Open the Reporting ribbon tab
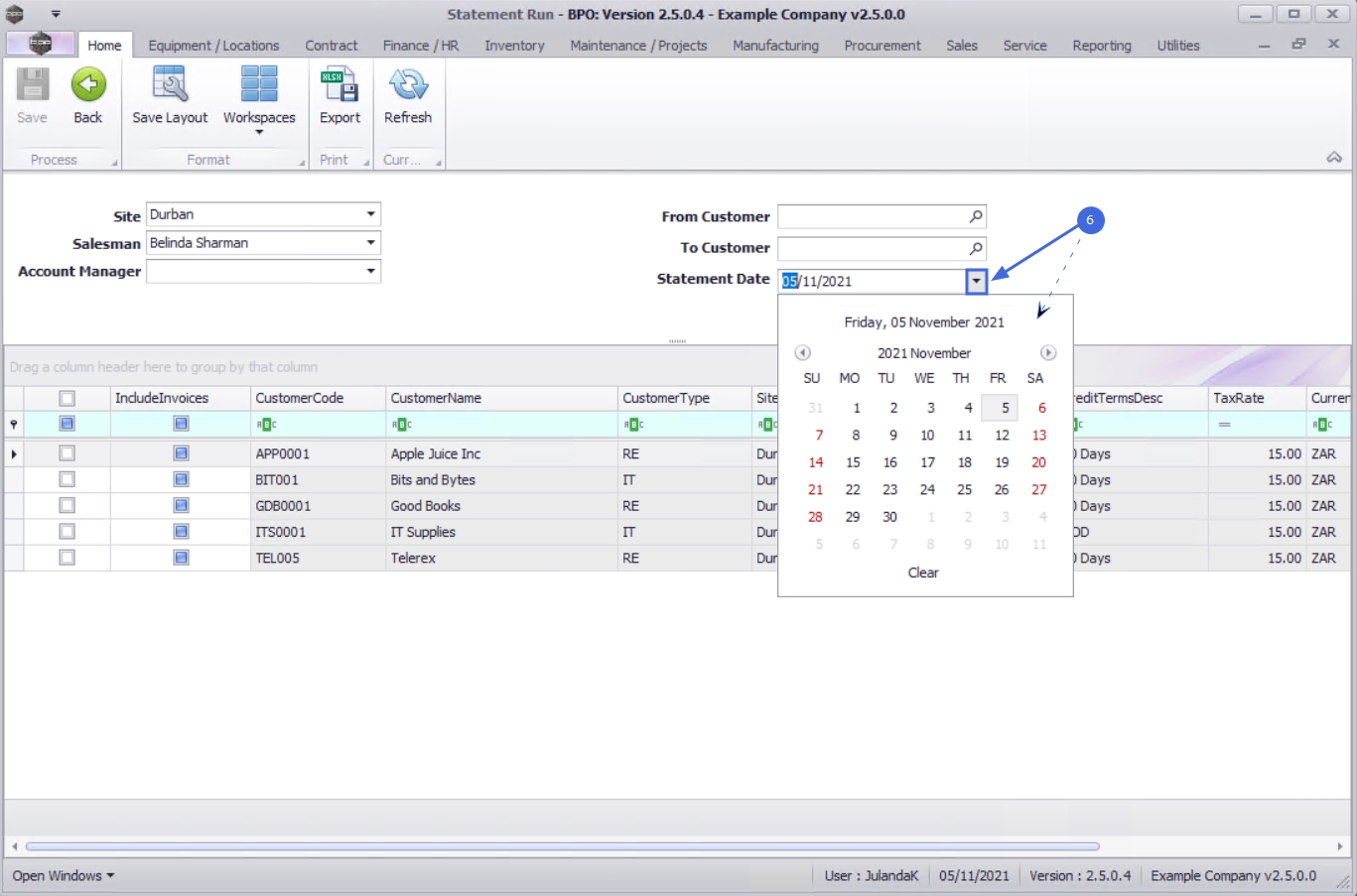 [1102, 46]
